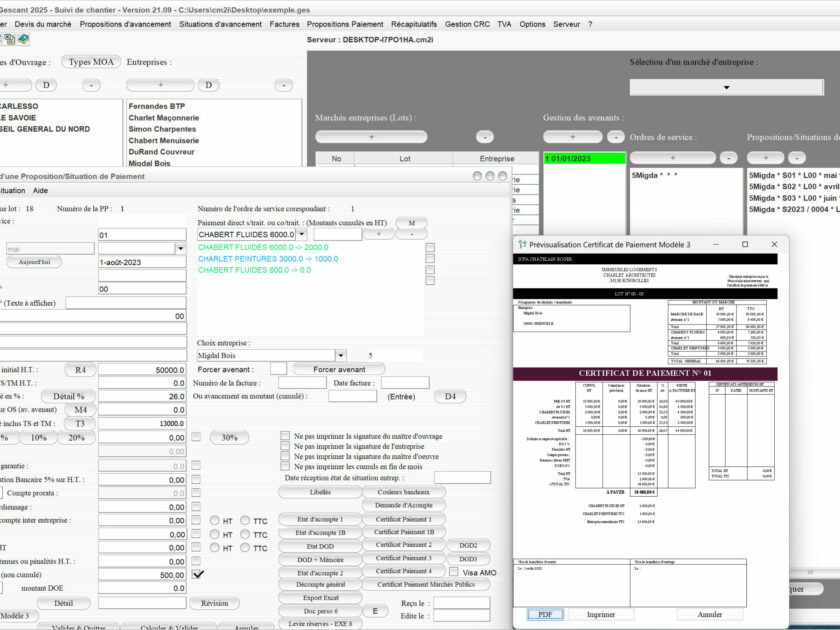Open the TVA menu
Screen dimensions: 840x630
(x=504, y=24)
